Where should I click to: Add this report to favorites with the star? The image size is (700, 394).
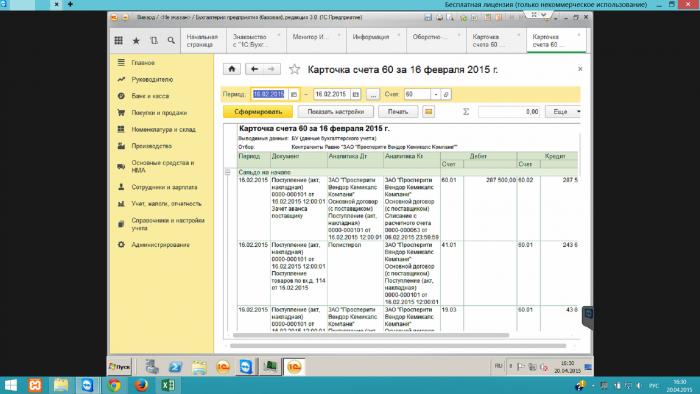(294, 69)
